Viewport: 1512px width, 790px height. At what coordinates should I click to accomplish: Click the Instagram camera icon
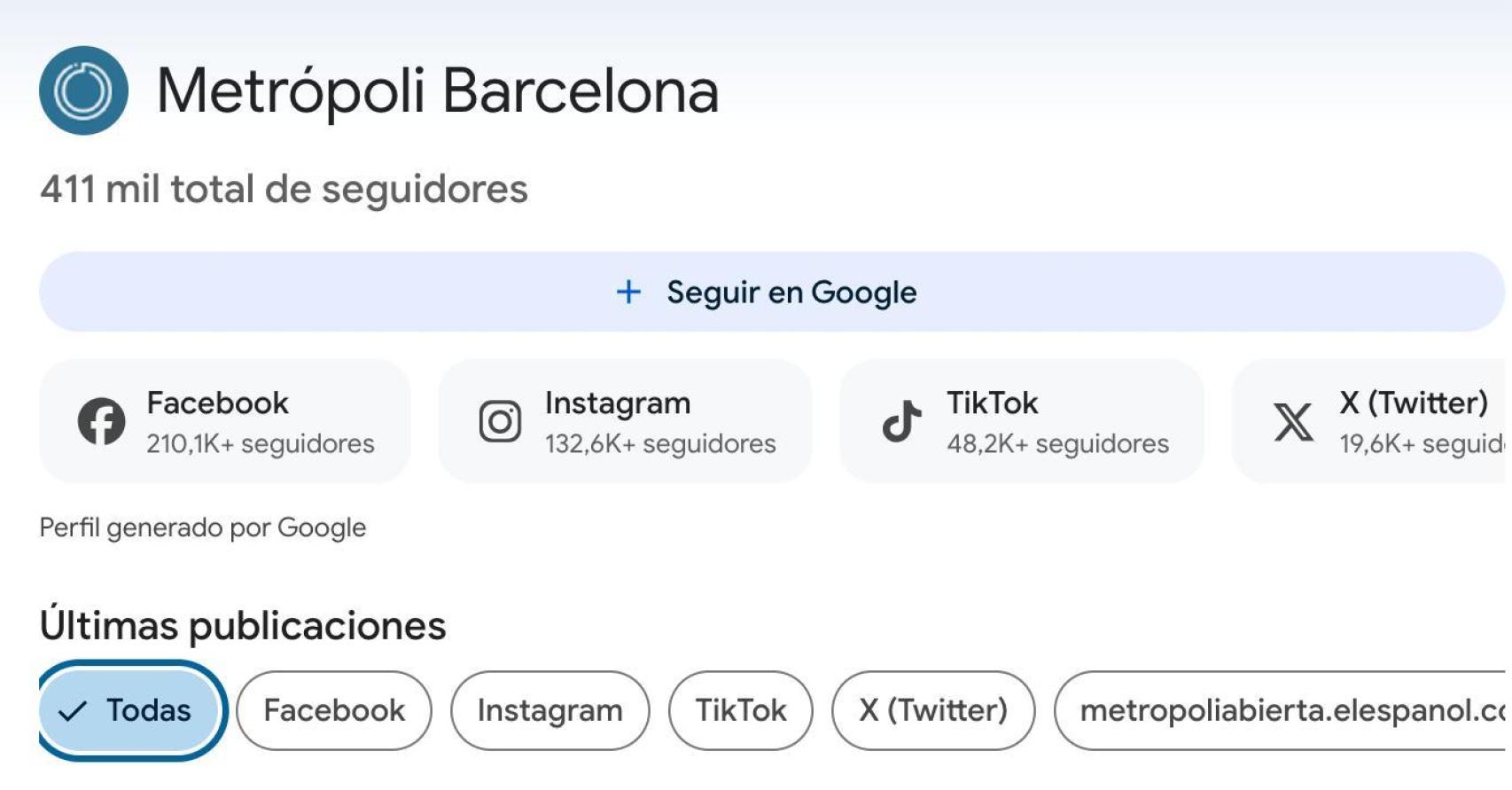pyautogui.click(x=502, y=422)
